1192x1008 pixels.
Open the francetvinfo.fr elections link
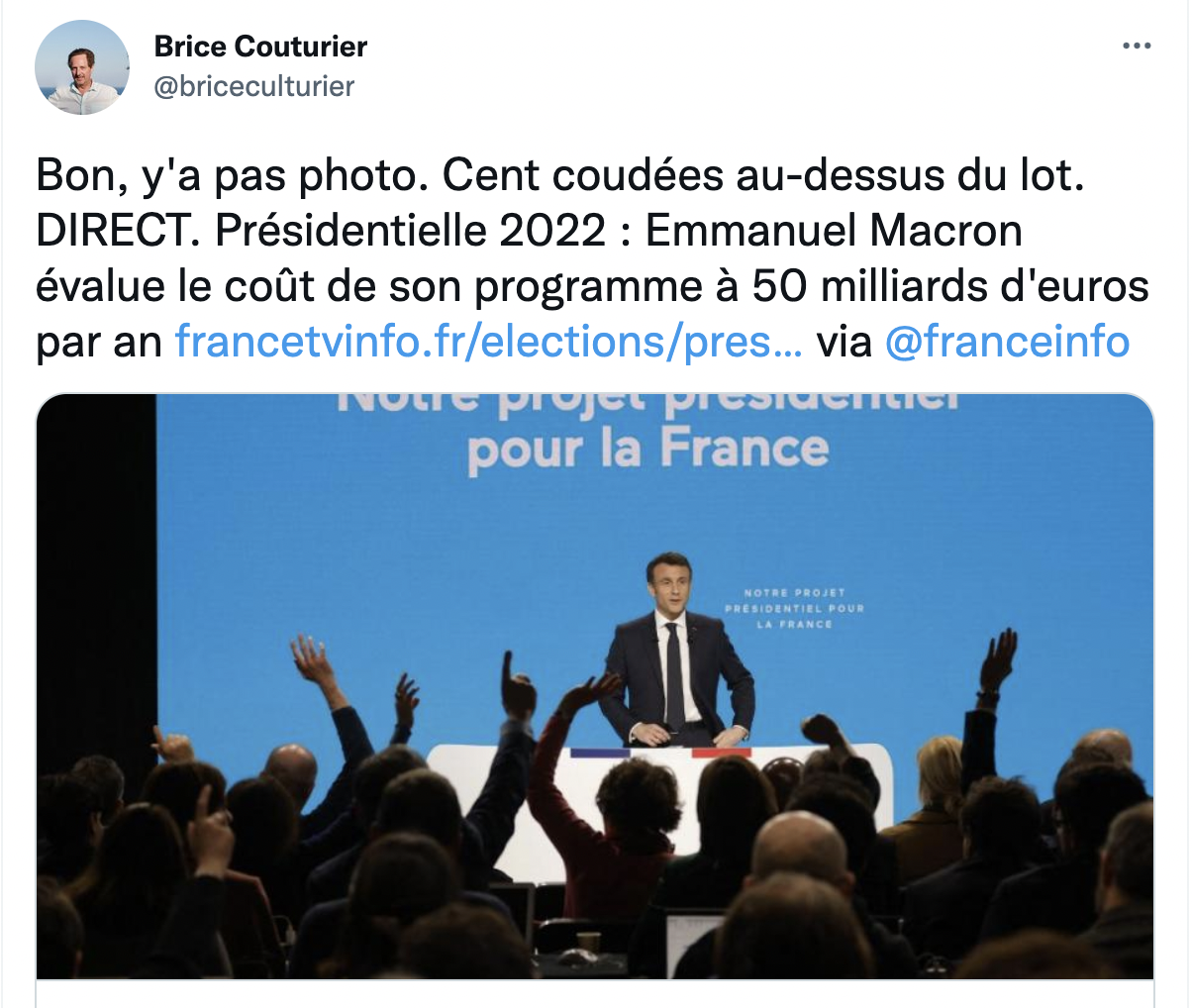click(488, 342)
